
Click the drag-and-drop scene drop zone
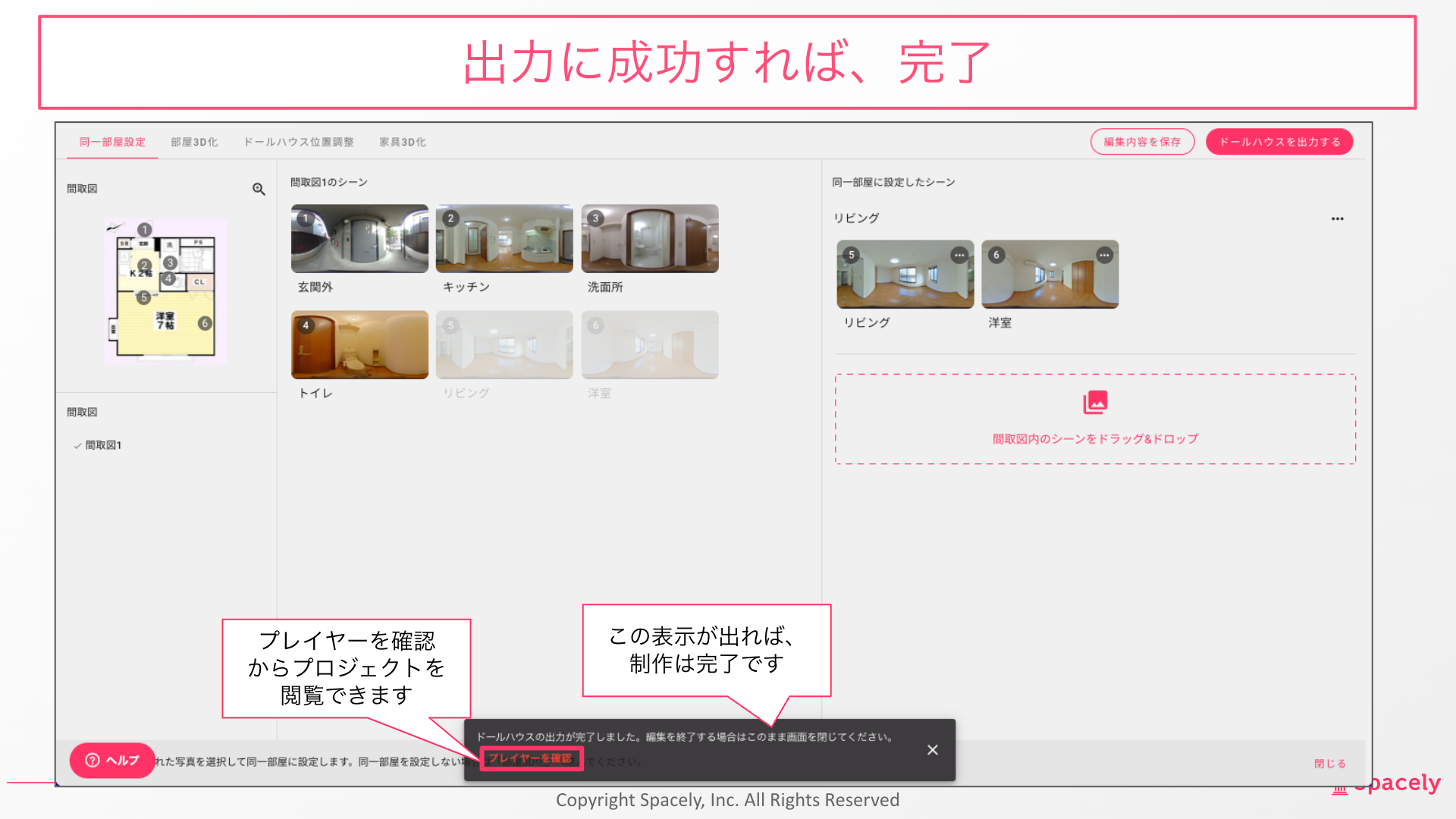tap(1095, 419)
